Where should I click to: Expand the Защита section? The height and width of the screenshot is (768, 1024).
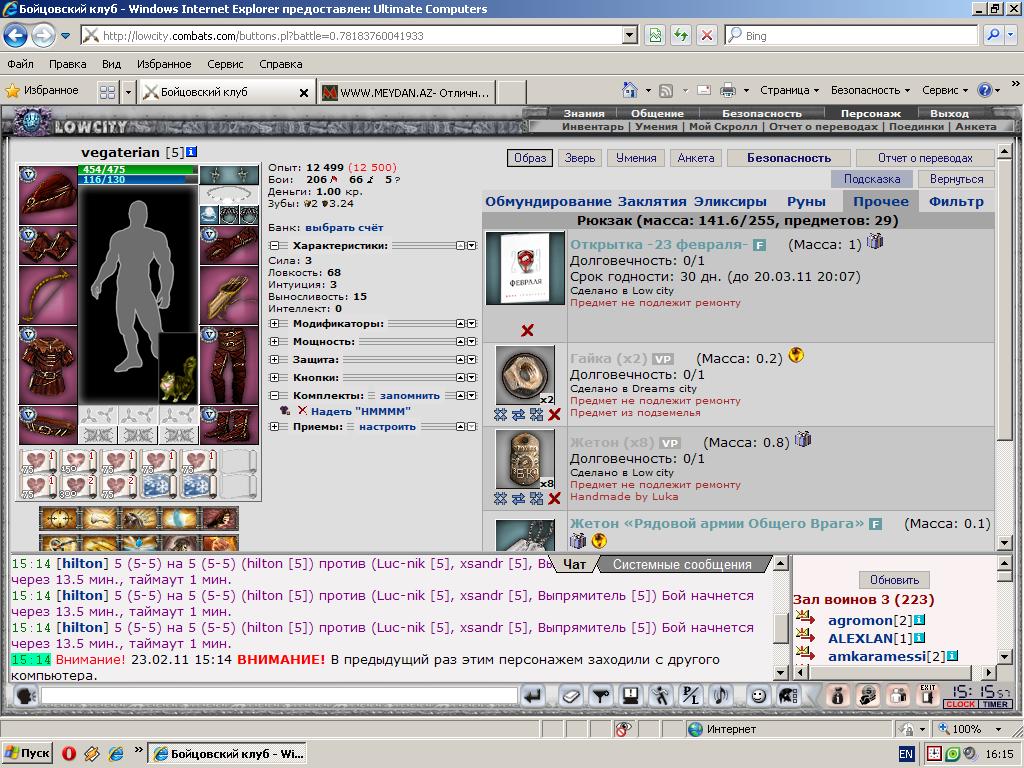tap(274, 359)
